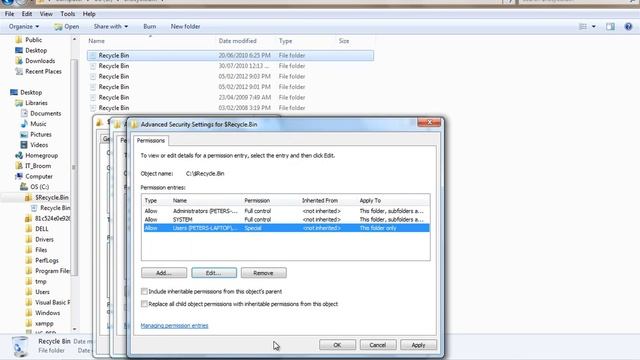Select Recycle Bin dated 05/02/2012 9:03 PM
The height and width of the screenshot is (360, 640).
click(230, 77)
